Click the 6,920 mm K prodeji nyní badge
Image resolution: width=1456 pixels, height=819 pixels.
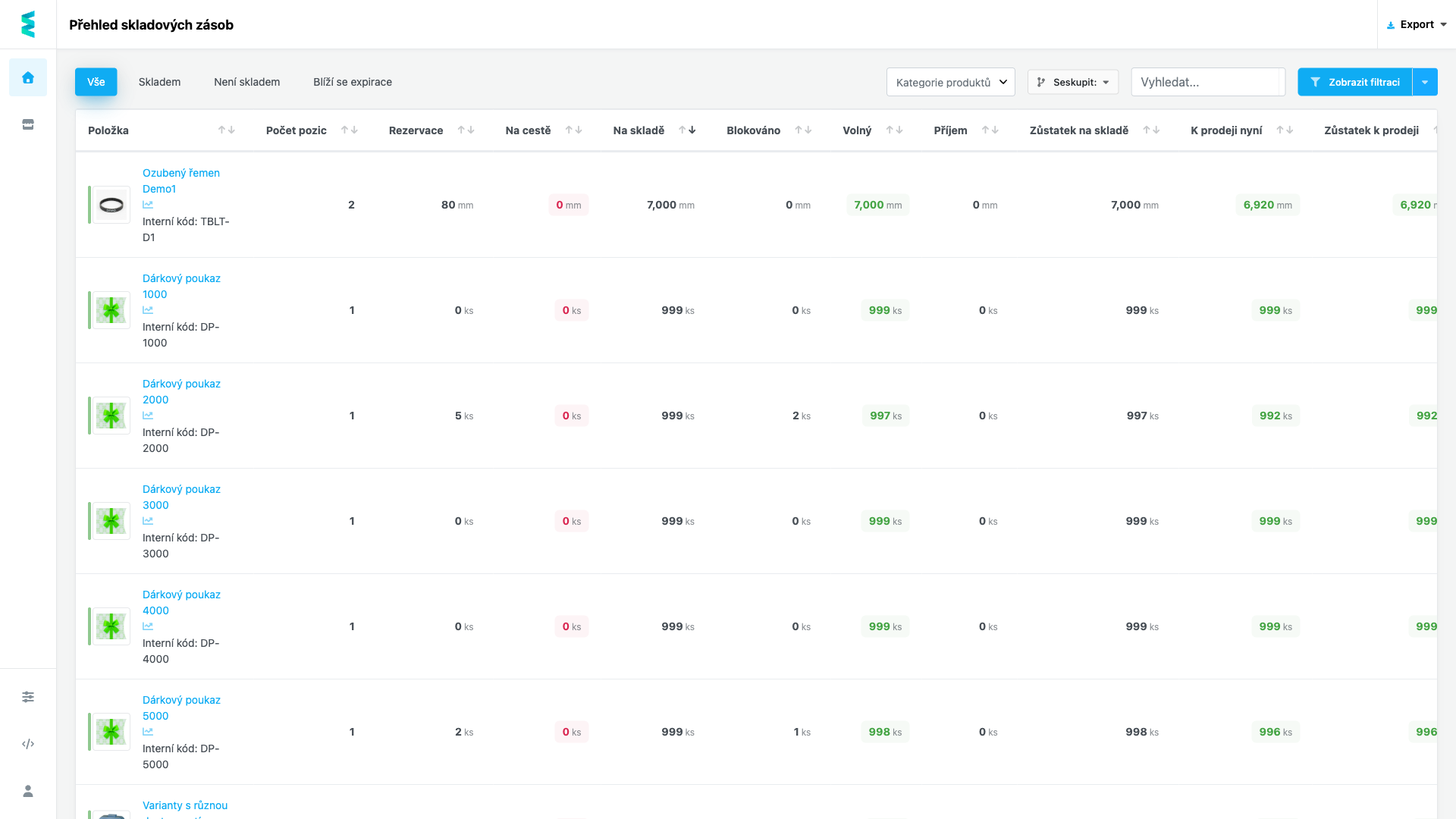1268,205
